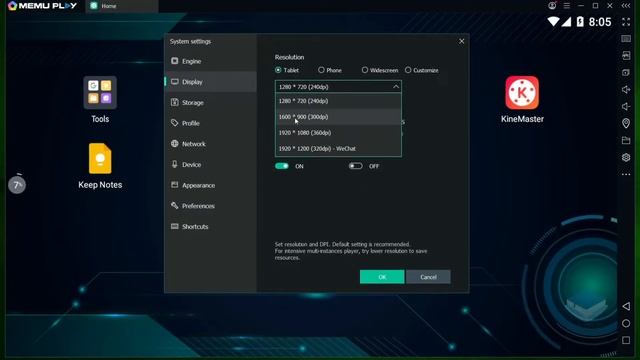This screenshot has height=360, width=640.
Task: Select the Display settings section
Action: 211,82
